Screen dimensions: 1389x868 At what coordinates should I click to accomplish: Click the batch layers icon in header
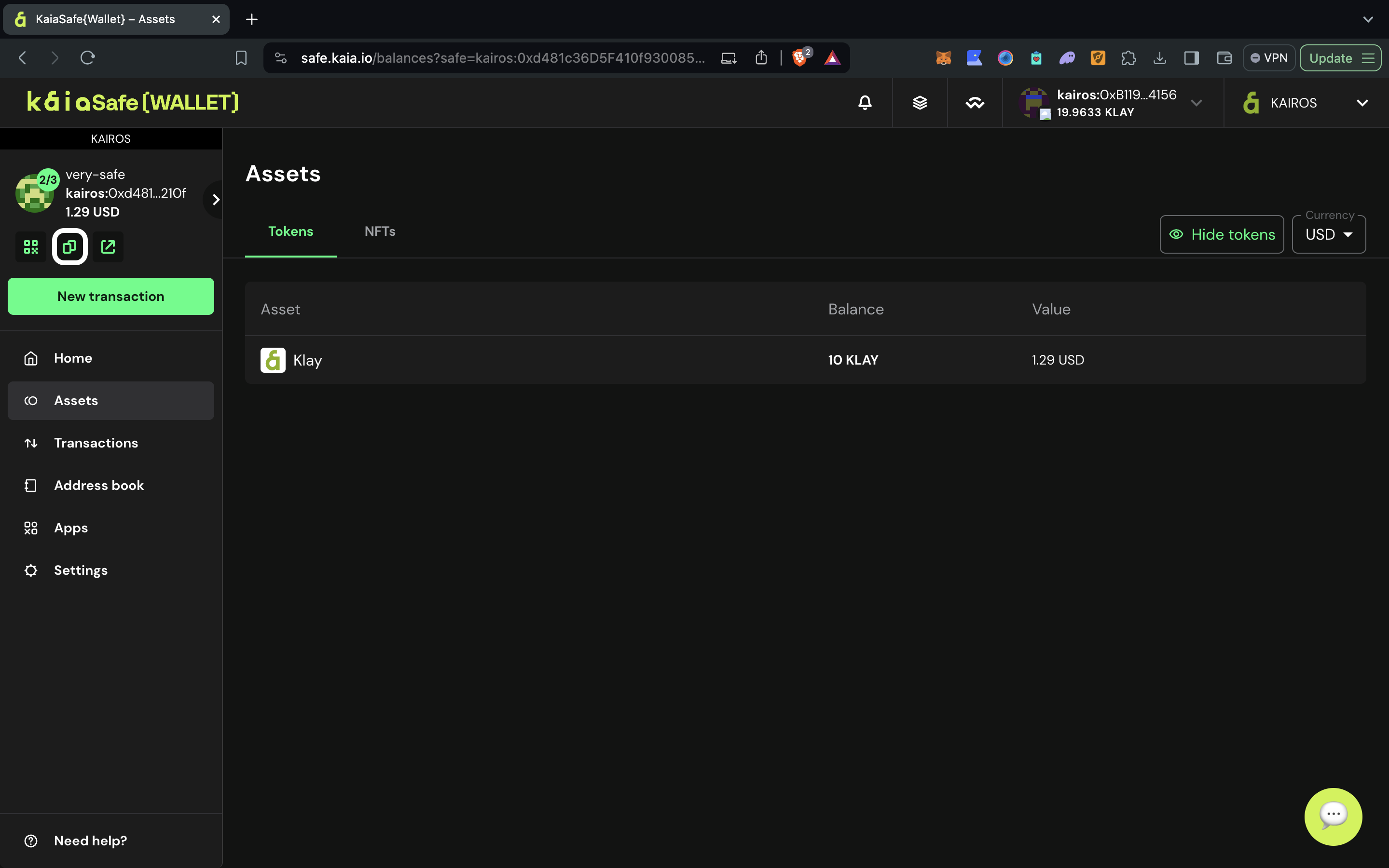pos(920,103)
